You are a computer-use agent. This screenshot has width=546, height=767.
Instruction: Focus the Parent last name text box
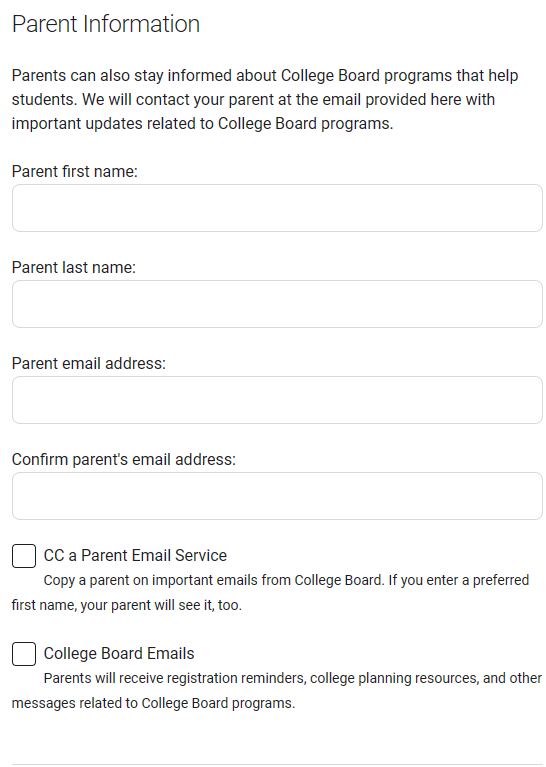[277, 304]
